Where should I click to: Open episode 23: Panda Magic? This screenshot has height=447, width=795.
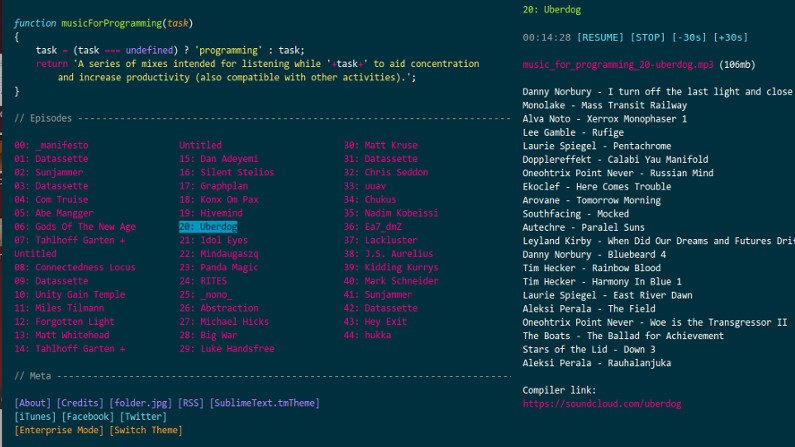(219, 267)
